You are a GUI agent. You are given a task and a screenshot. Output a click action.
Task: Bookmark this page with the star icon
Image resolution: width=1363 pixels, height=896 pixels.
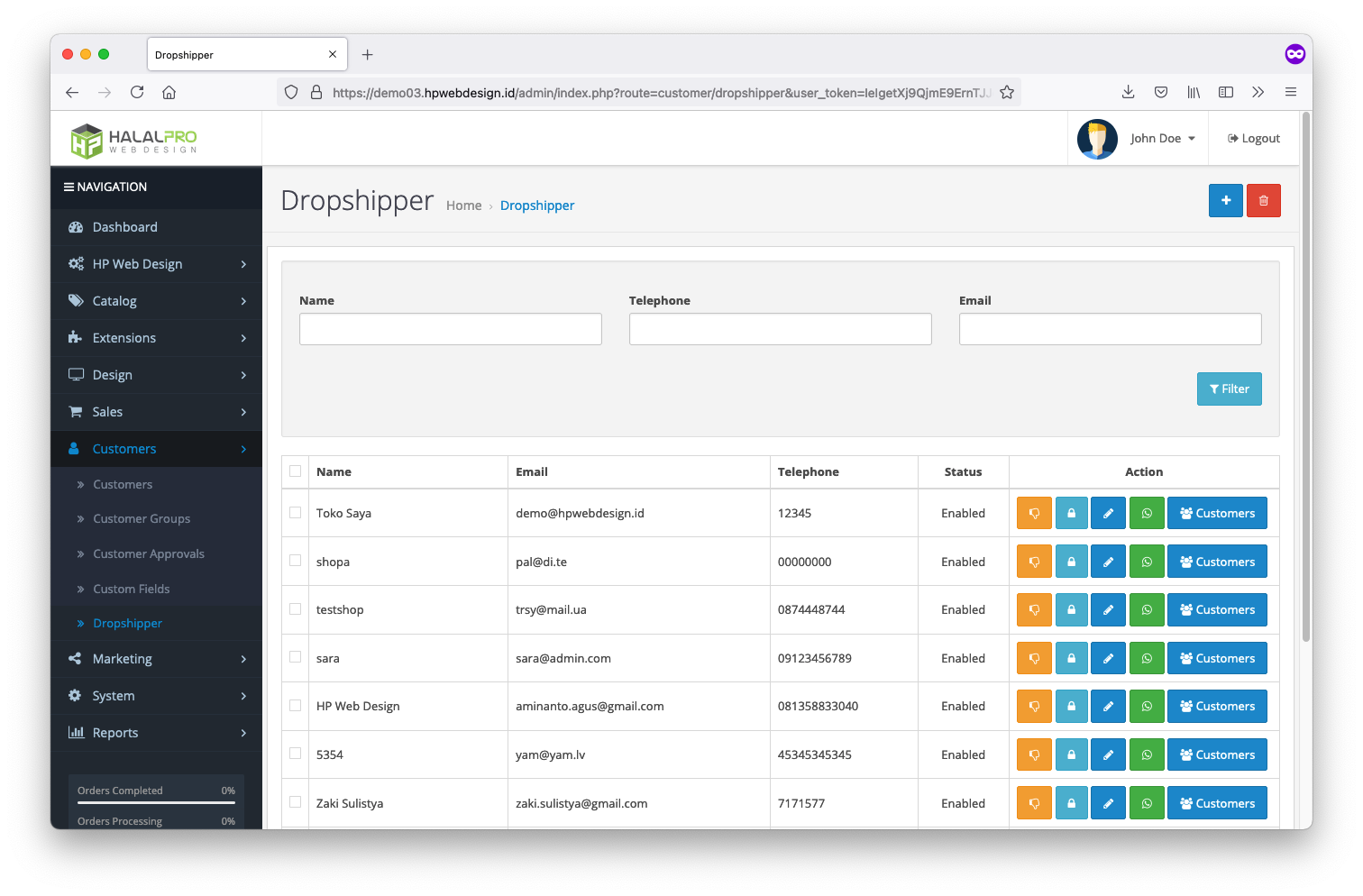pos(1007,92)
